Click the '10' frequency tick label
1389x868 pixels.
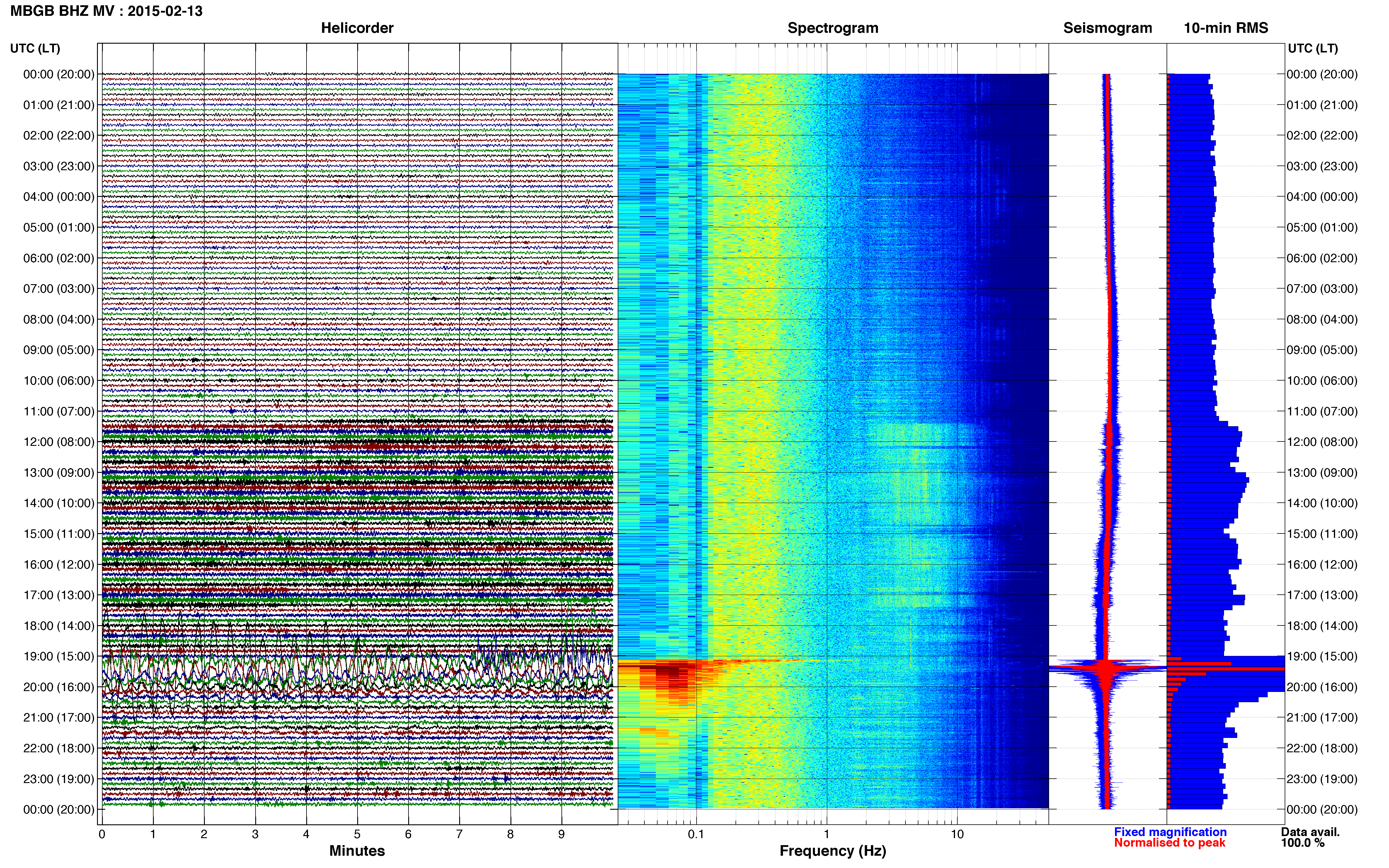(x=957, y=835)
